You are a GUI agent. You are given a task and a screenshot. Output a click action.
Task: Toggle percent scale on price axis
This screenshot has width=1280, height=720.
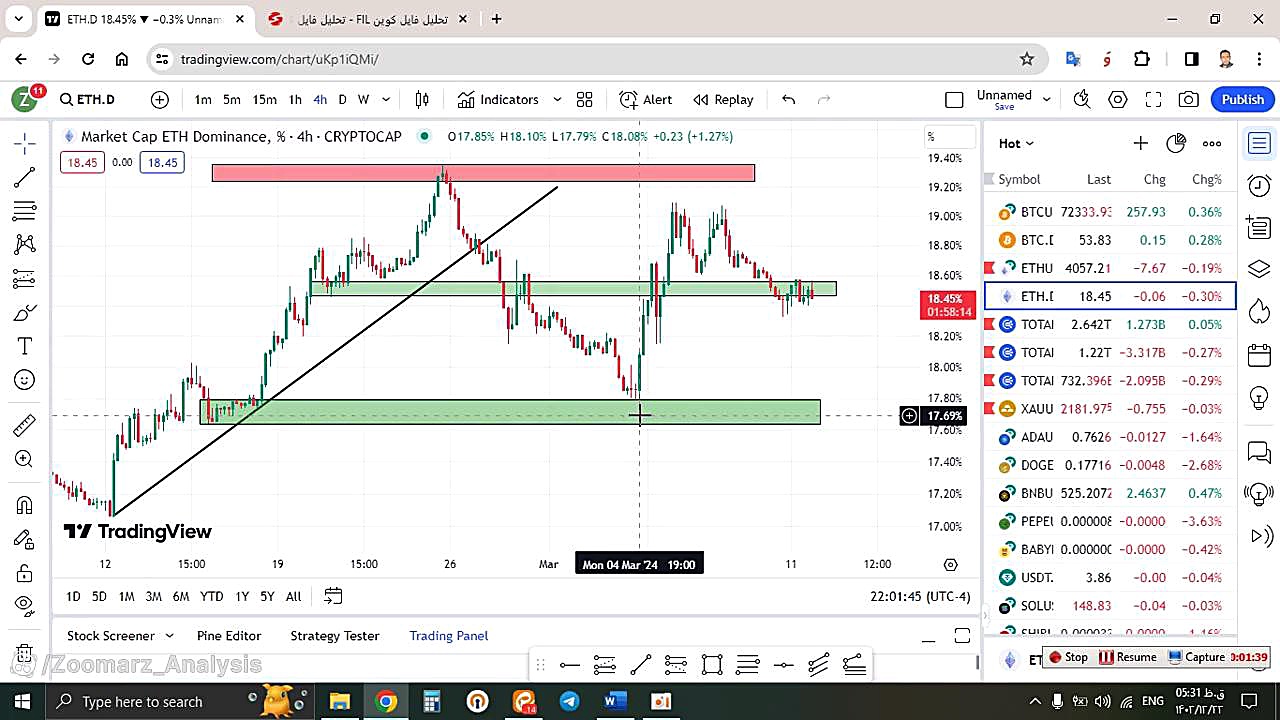(950, 137)
